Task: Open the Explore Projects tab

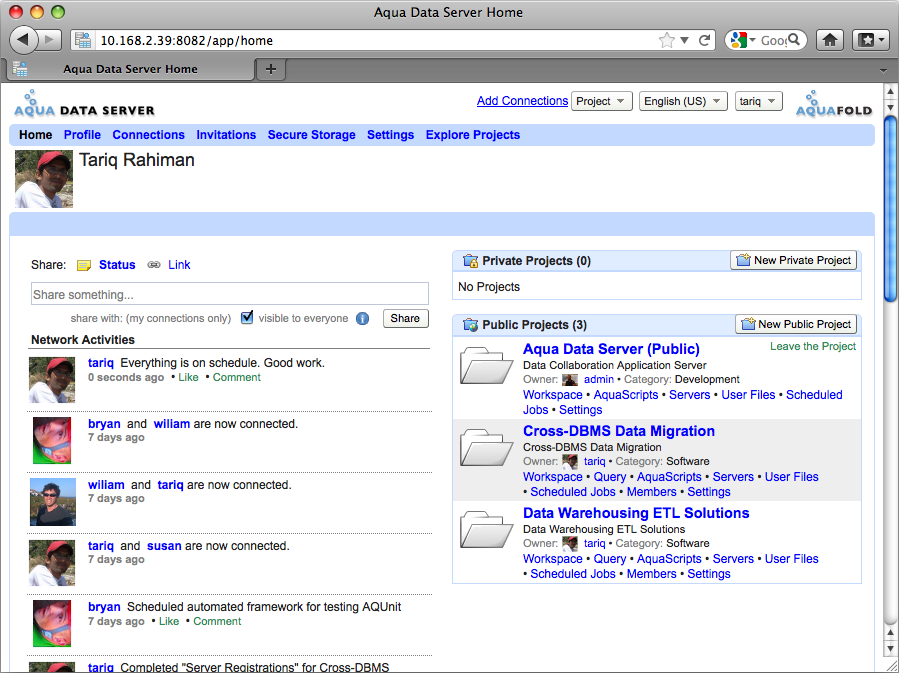Action: coord(473,135)
